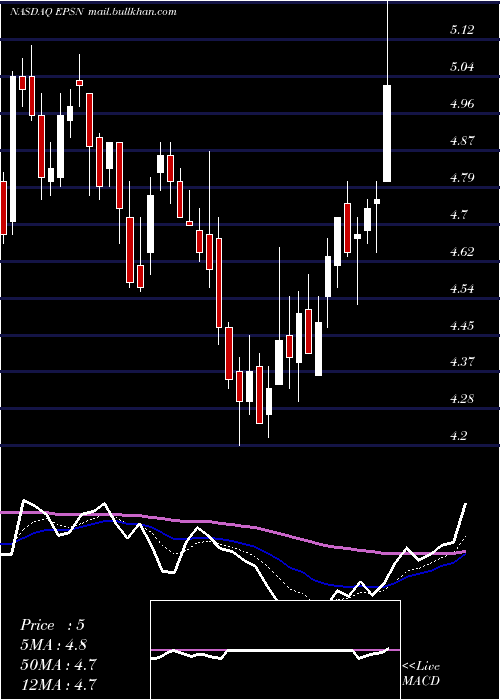The width and height of the screenshot is (500, 700).
Task: Click the '50MA : 4.7' readout
Action: [58, 664]
